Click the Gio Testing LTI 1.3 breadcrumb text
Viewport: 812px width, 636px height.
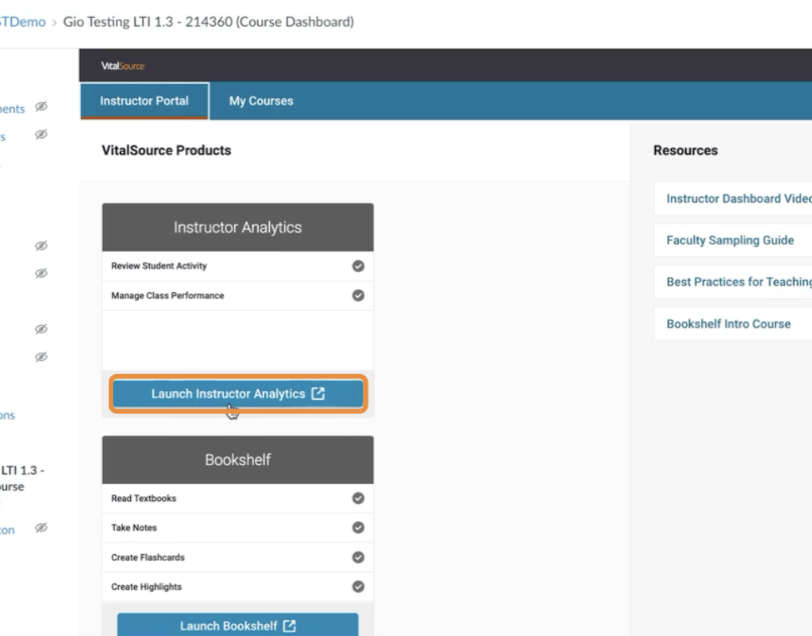pos(209,22)
